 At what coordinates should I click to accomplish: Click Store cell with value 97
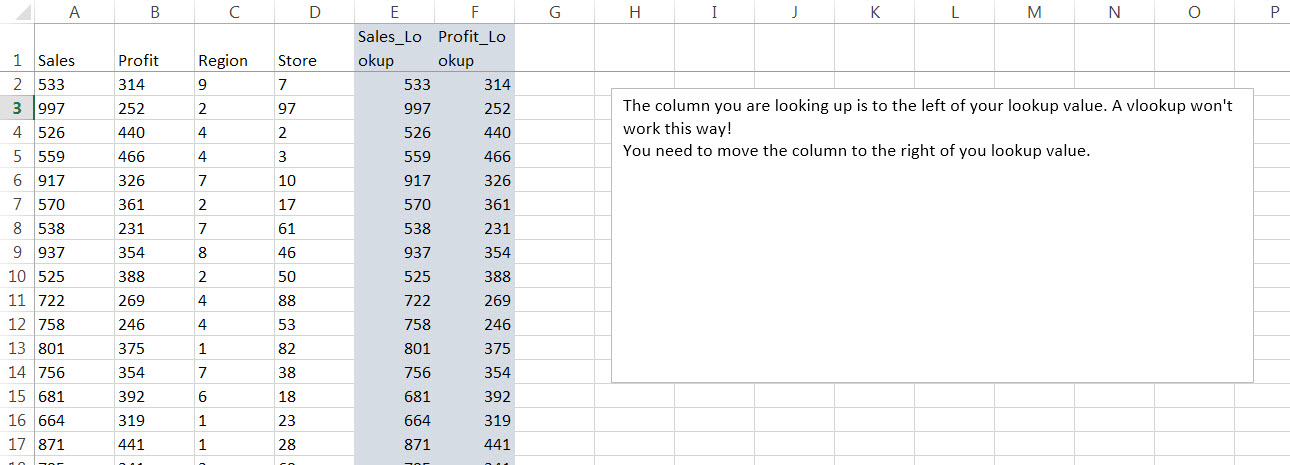point(314,108)
